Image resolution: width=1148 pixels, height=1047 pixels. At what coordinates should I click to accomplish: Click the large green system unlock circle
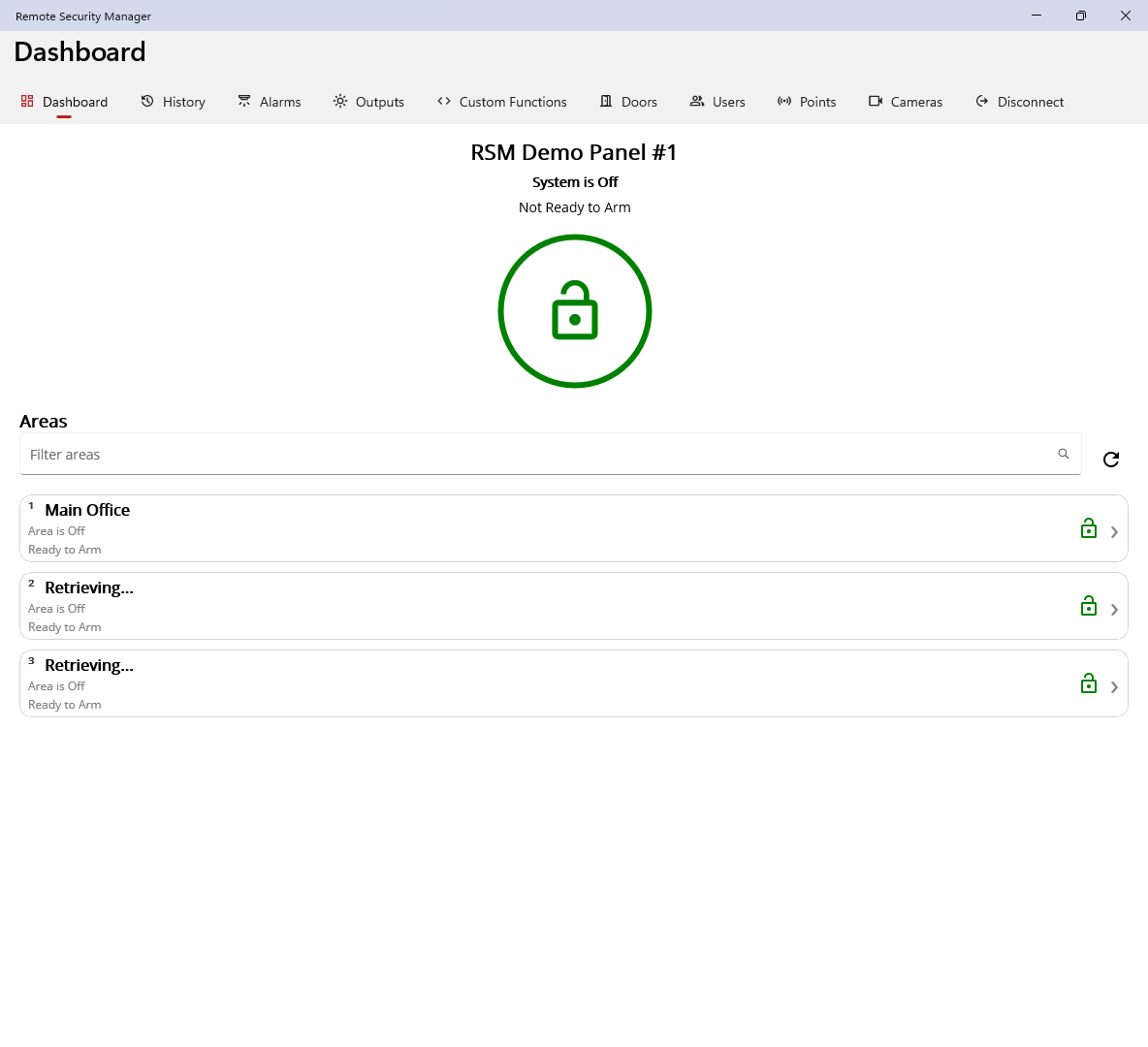click(575, 311)
